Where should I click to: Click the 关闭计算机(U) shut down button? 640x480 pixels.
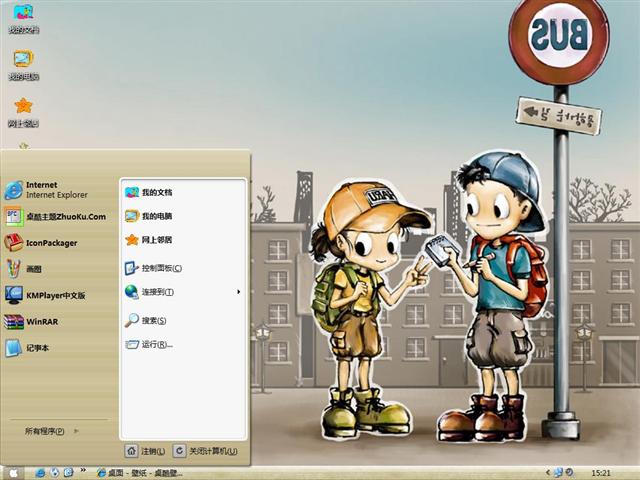click(205, 451)
